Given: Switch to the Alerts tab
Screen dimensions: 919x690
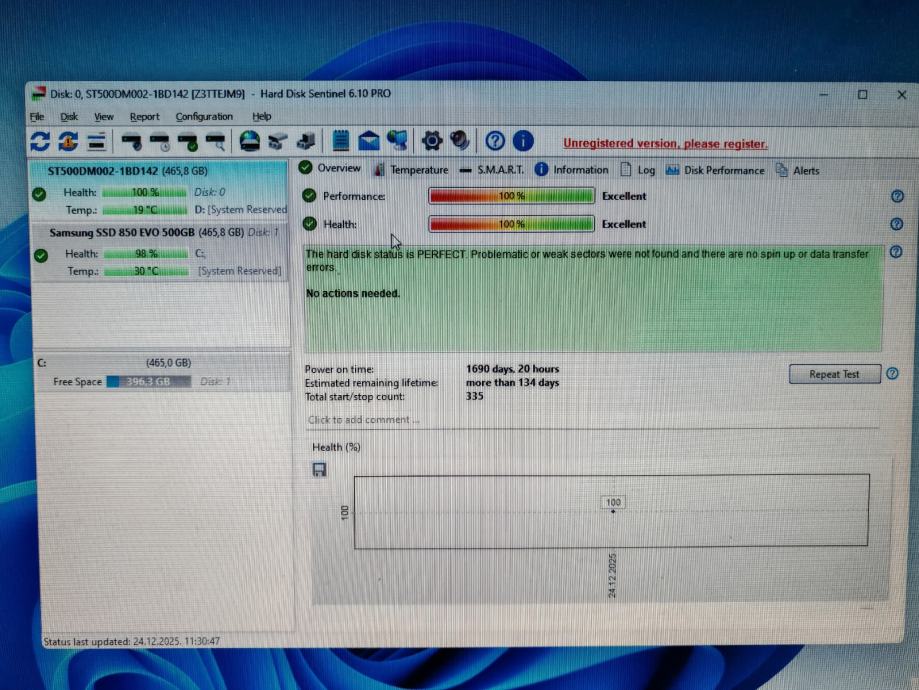Looking at the screenshot, I should (798, 171).
